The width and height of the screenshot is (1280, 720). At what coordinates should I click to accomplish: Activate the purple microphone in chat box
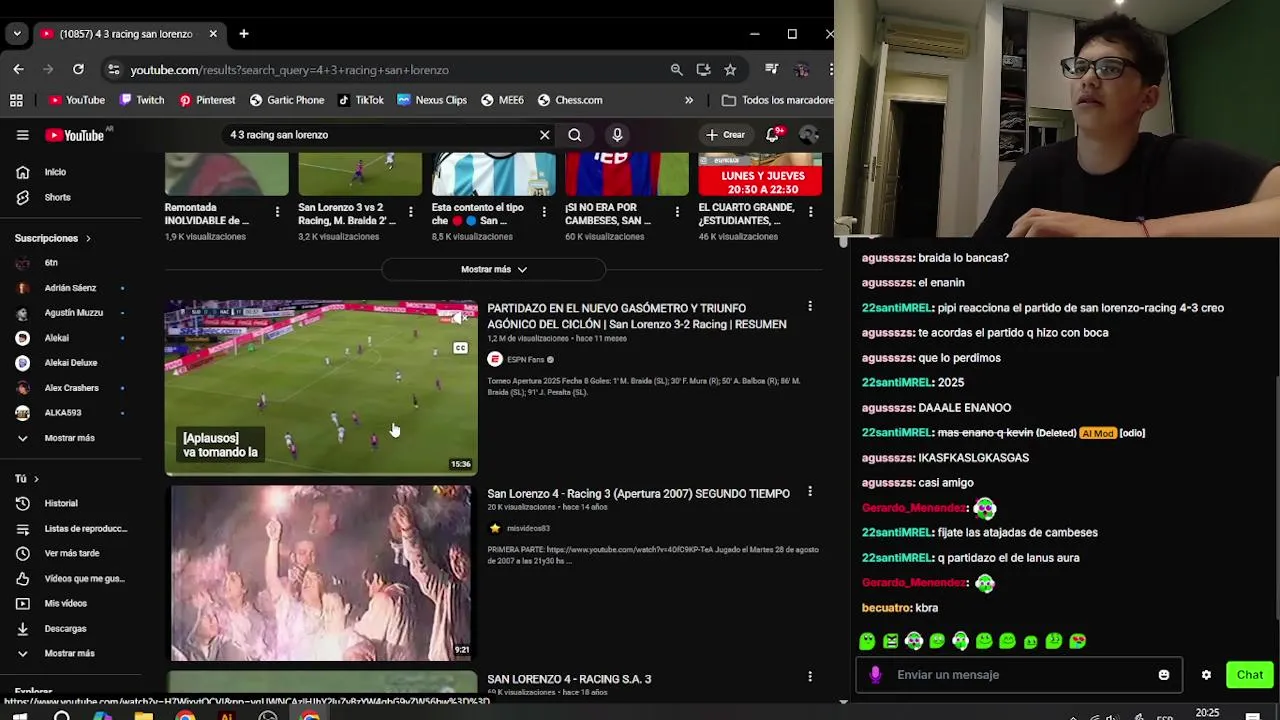(876, 675)
